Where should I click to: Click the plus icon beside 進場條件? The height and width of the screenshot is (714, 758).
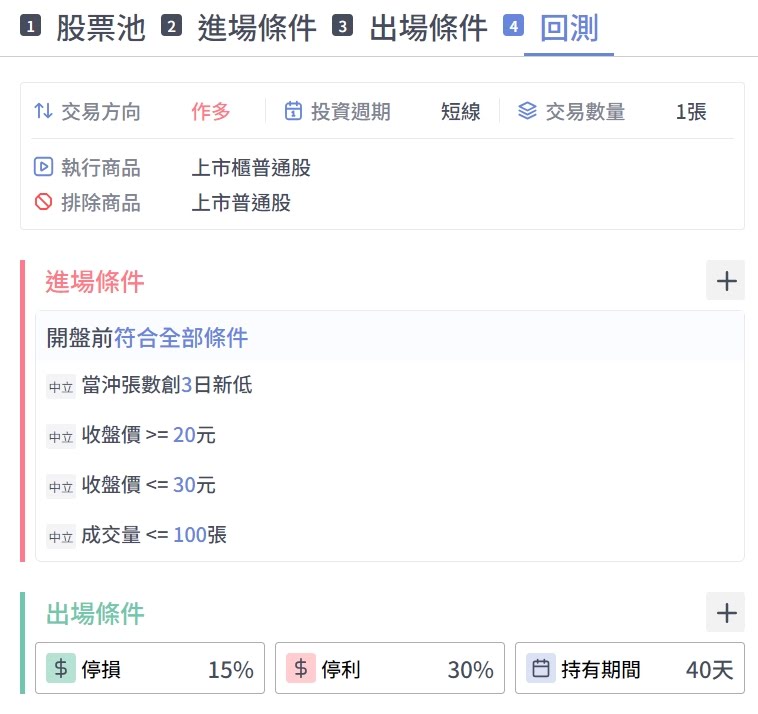coord(725,281)
